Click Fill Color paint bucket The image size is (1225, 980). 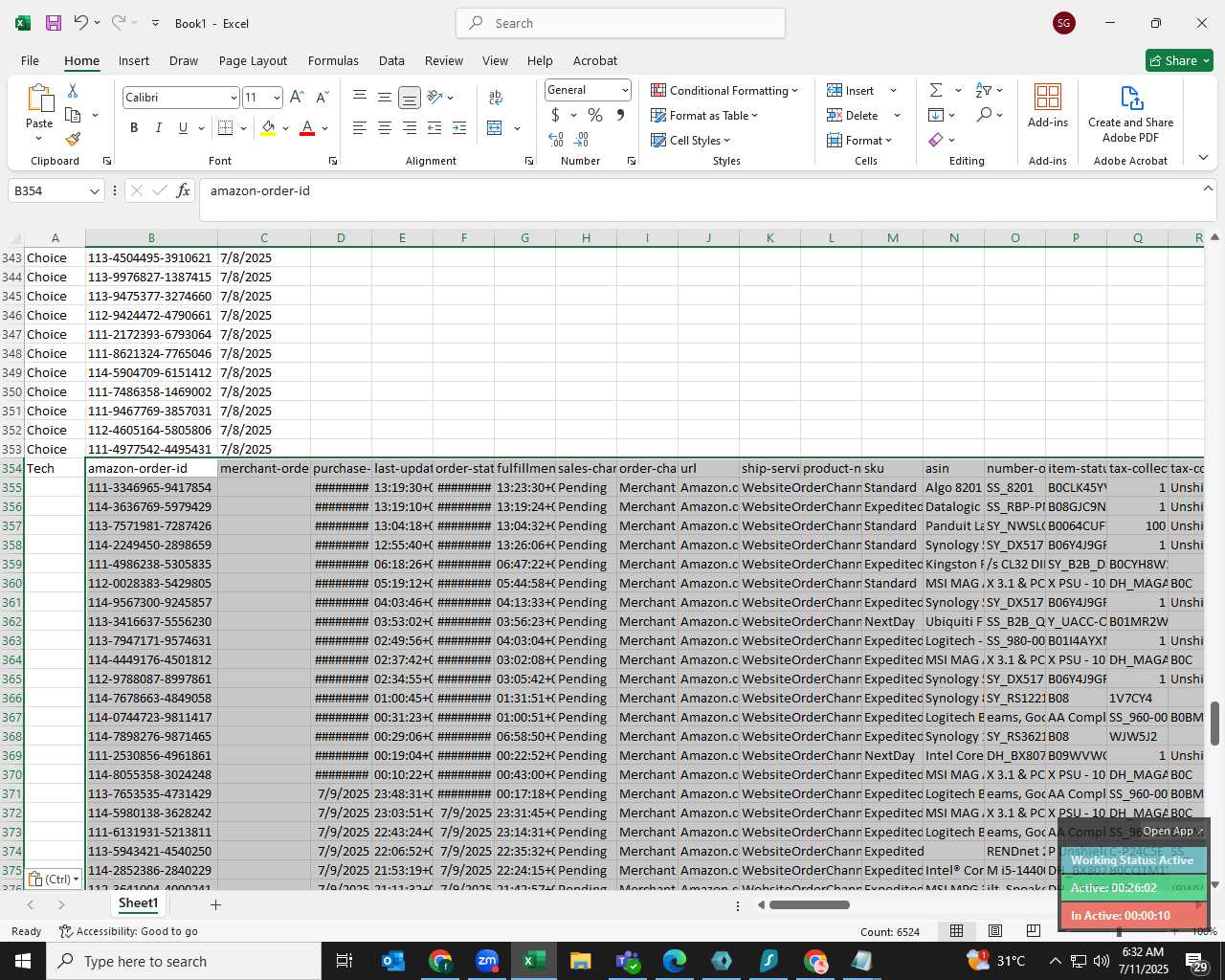(268, 127)
